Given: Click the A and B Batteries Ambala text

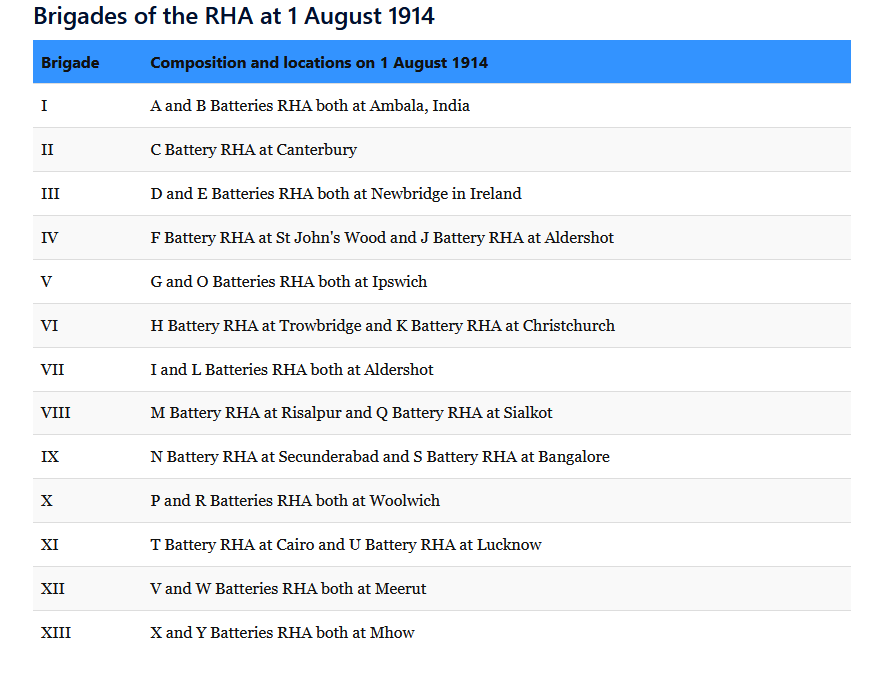Looking at the screenshot, I should tap(310, 106).
